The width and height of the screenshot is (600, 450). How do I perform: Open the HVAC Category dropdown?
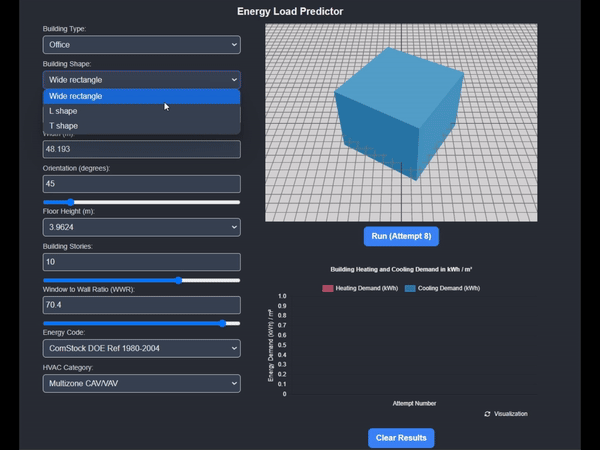tap(142, 383)
